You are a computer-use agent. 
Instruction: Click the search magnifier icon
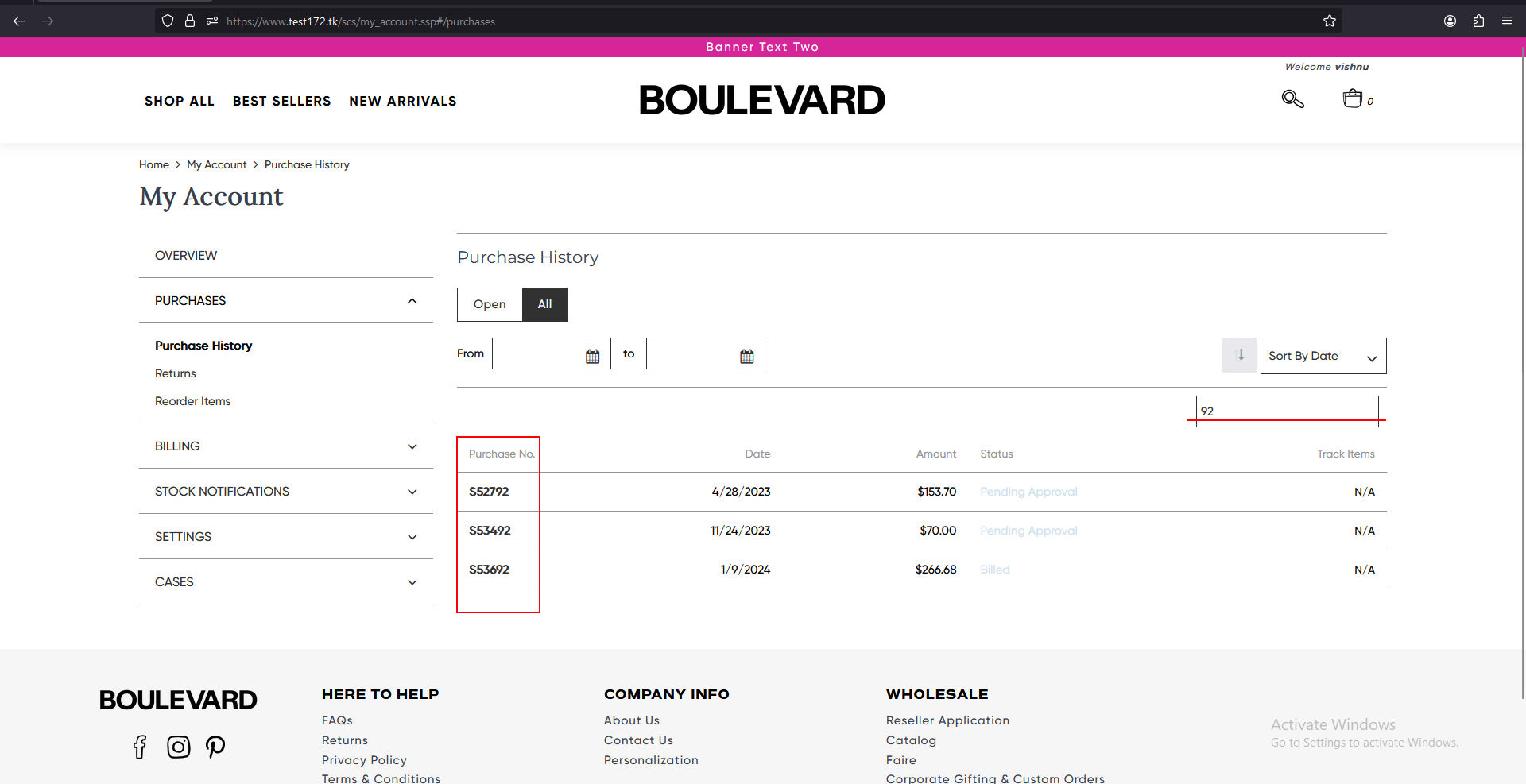(x=1292, y=99)
